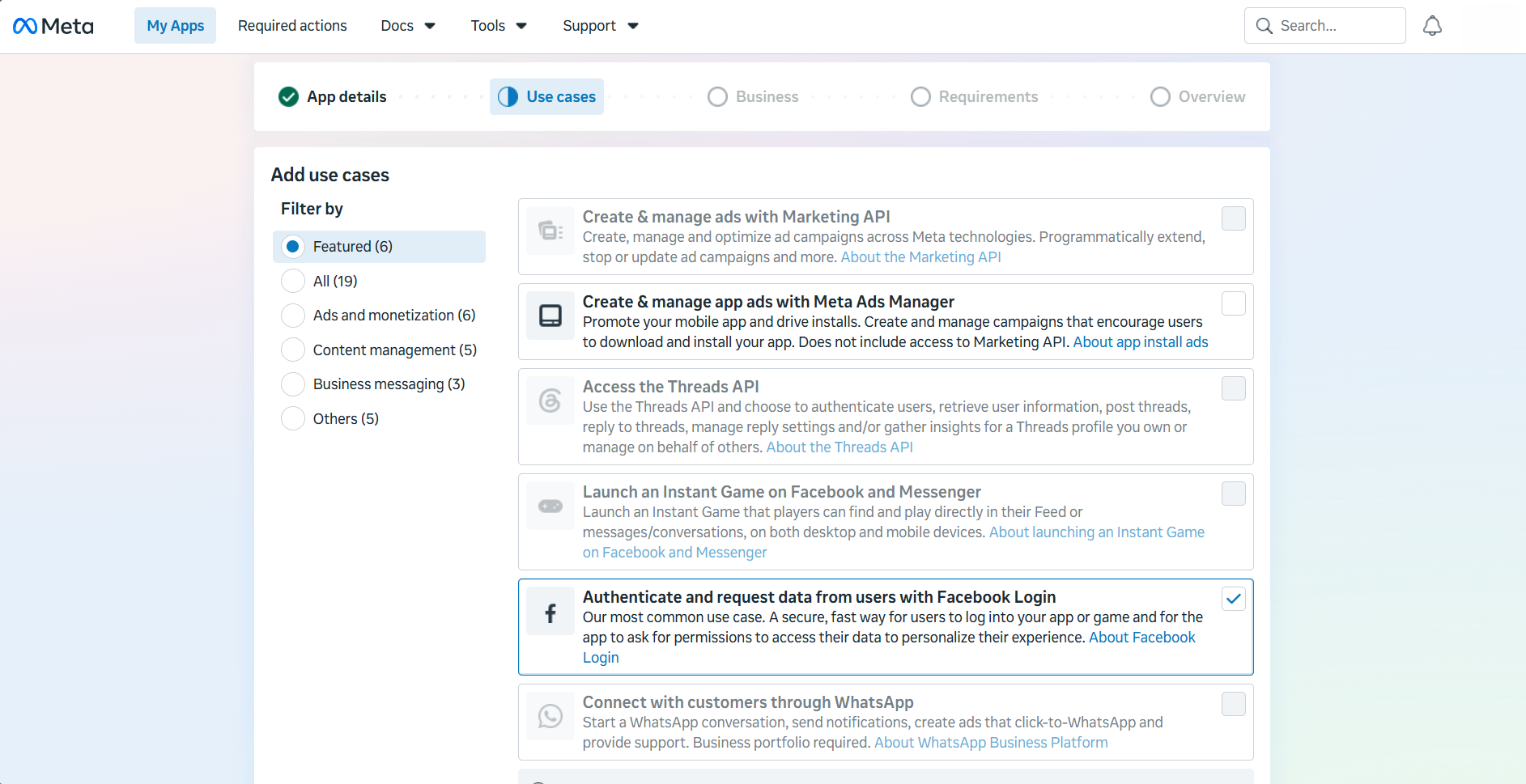The image size is (1526, 784).
Task: Click the Access the Threads API title
Action: [671, 387]
